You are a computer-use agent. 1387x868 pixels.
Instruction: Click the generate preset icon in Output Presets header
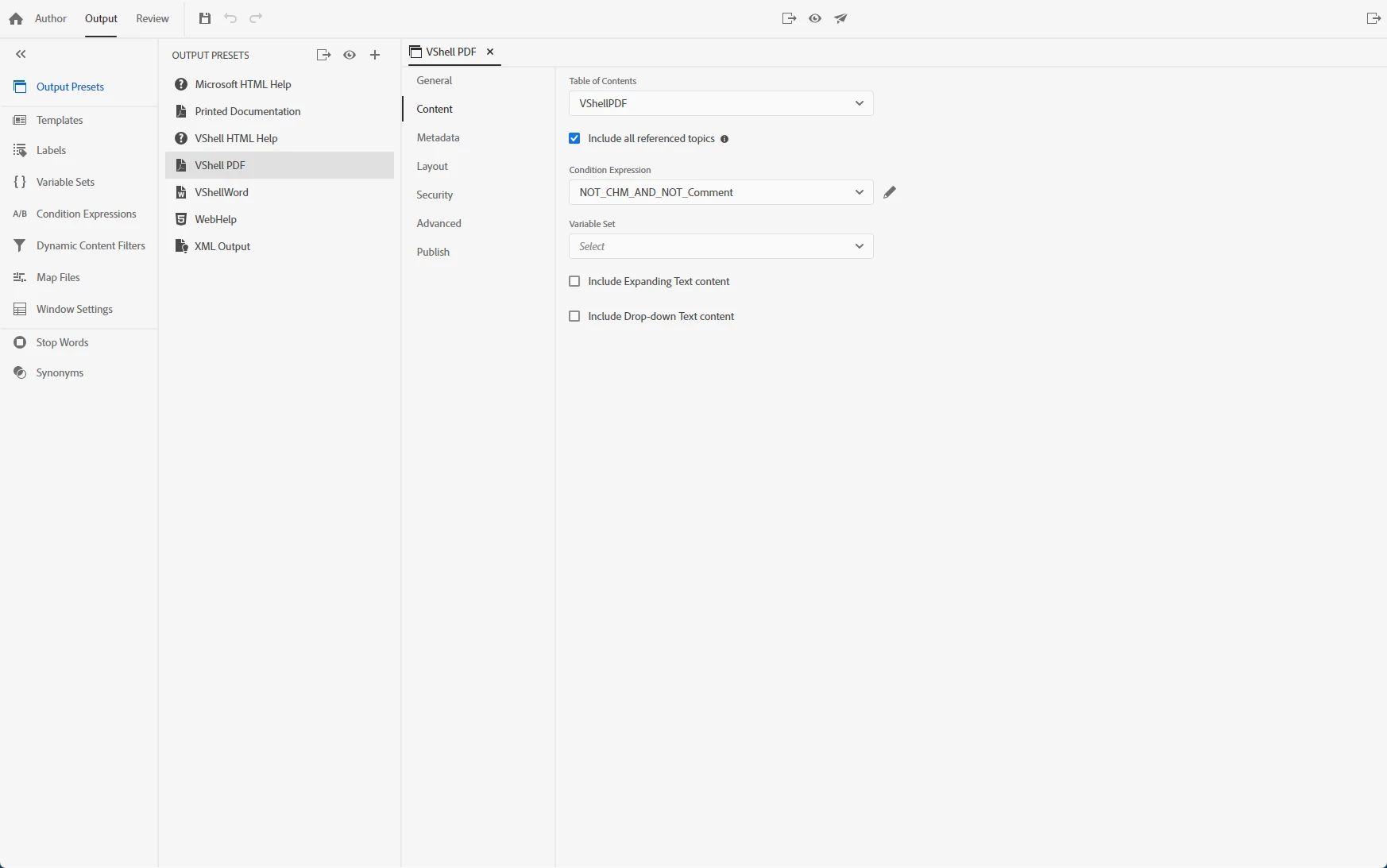click(x=323, y=55)
